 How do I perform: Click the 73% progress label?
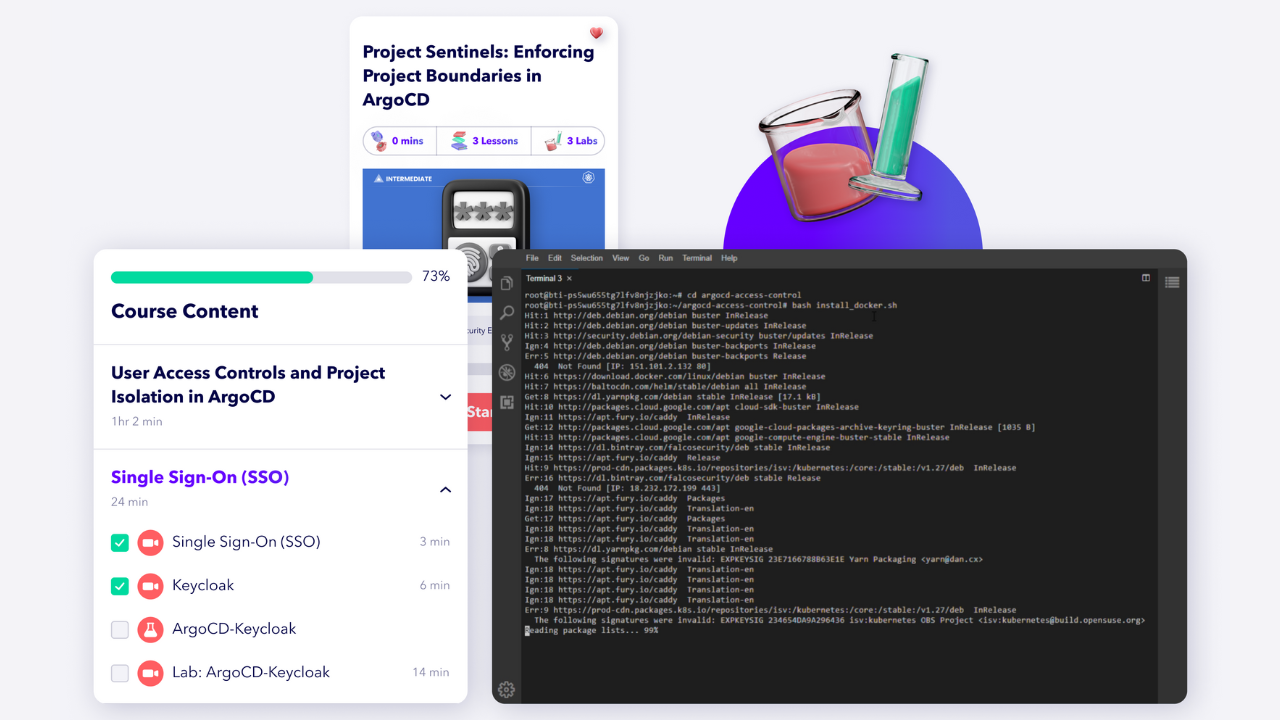[x=435, y=277]
